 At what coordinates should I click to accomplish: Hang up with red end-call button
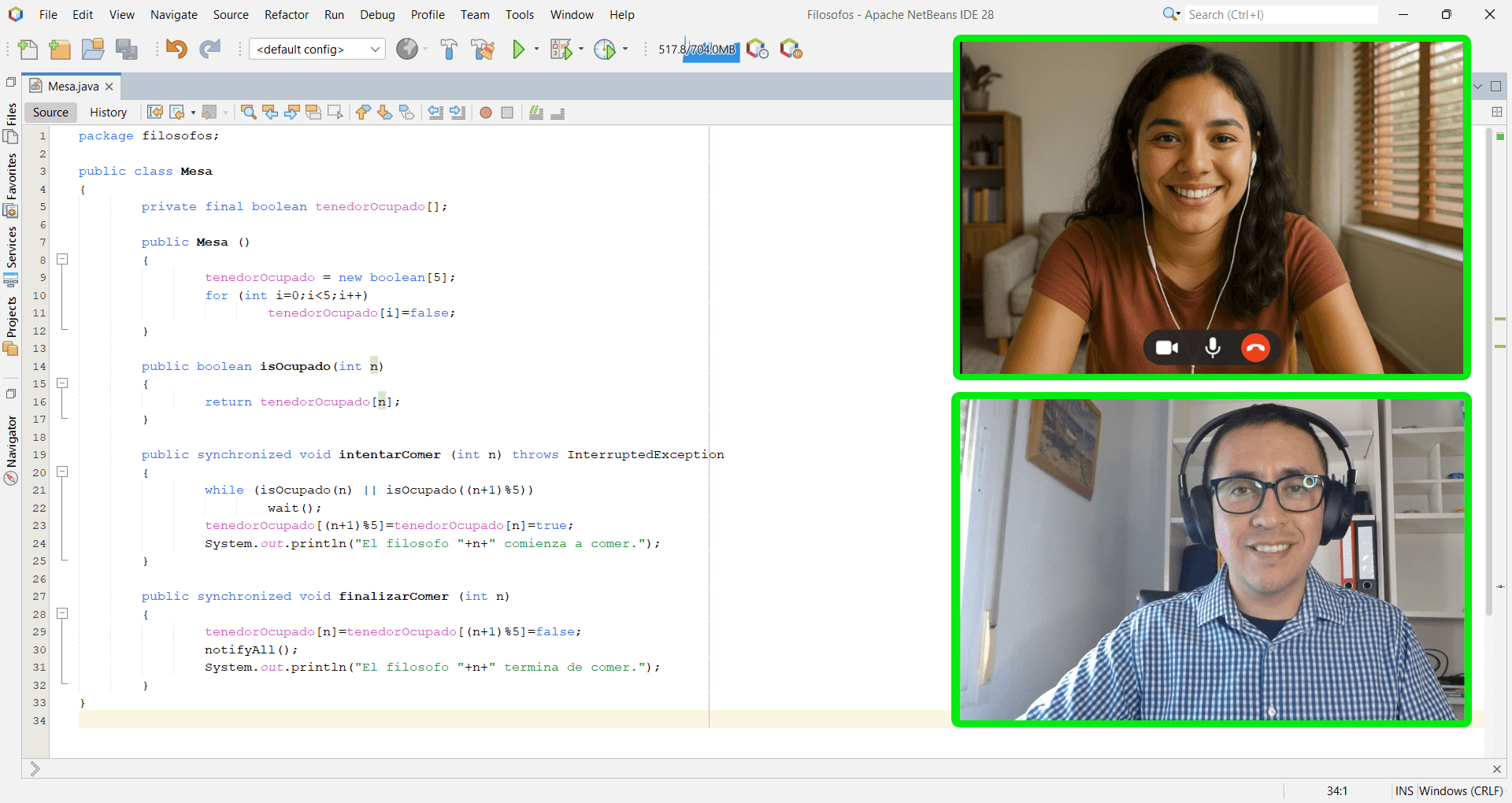[x=1255, y=348]
